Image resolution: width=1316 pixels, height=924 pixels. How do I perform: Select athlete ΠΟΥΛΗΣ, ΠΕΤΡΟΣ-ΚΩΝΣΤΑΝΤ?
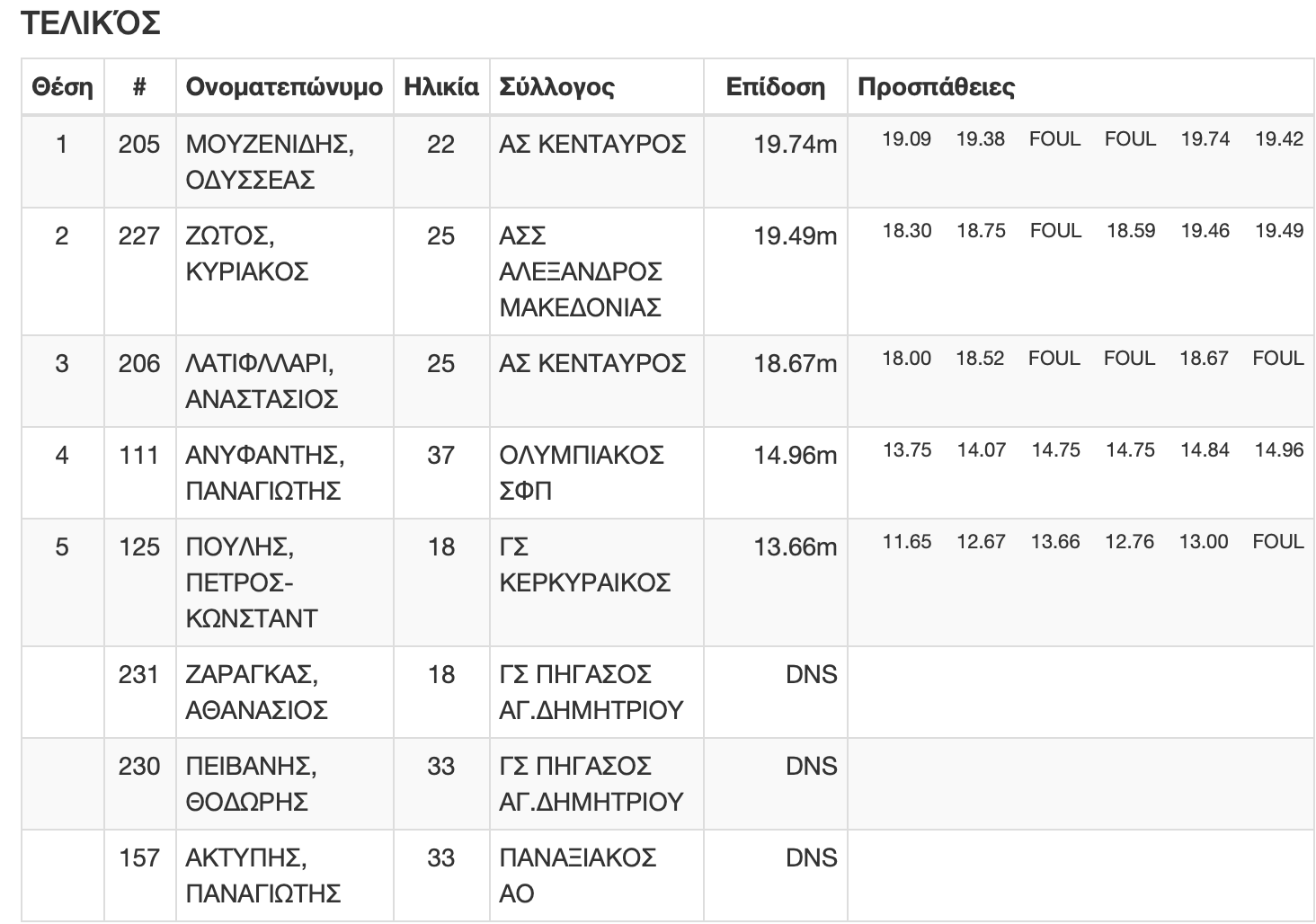(252, 582)
